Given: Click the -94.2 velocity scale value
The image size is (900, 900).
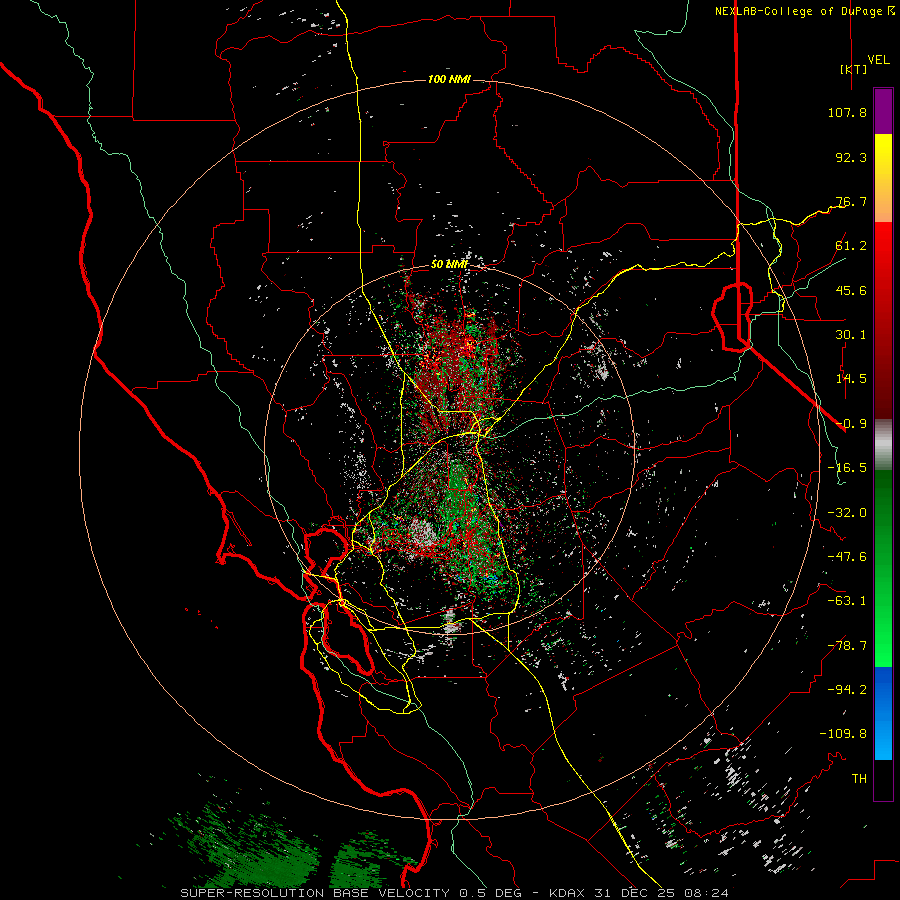Looking at the screenshot, I should pos(847,690).
